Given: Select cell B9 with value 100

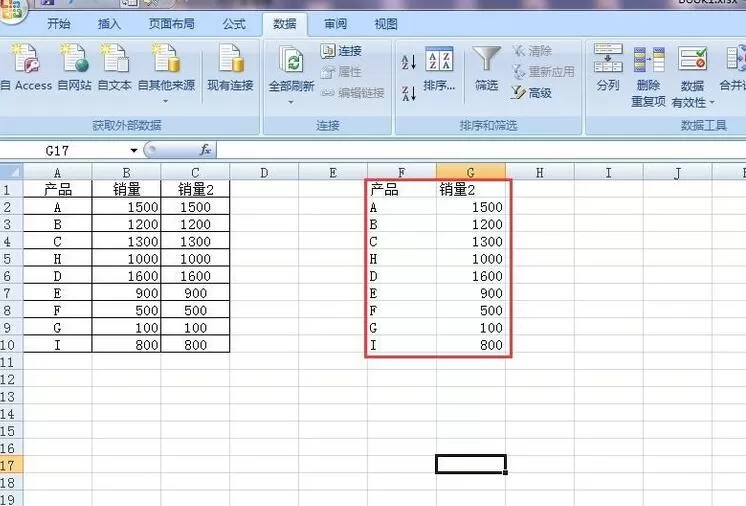Looking at the screenshot, I should pyautogui.click(x=126, y=328).
